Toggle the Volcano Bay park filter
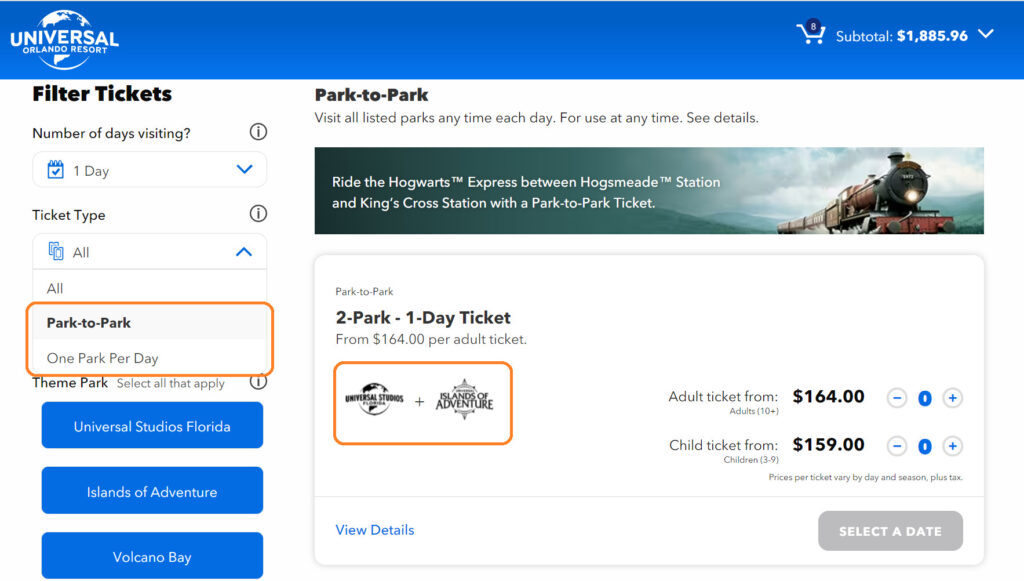Screen dimensions: 1024x581 point(152,556)
